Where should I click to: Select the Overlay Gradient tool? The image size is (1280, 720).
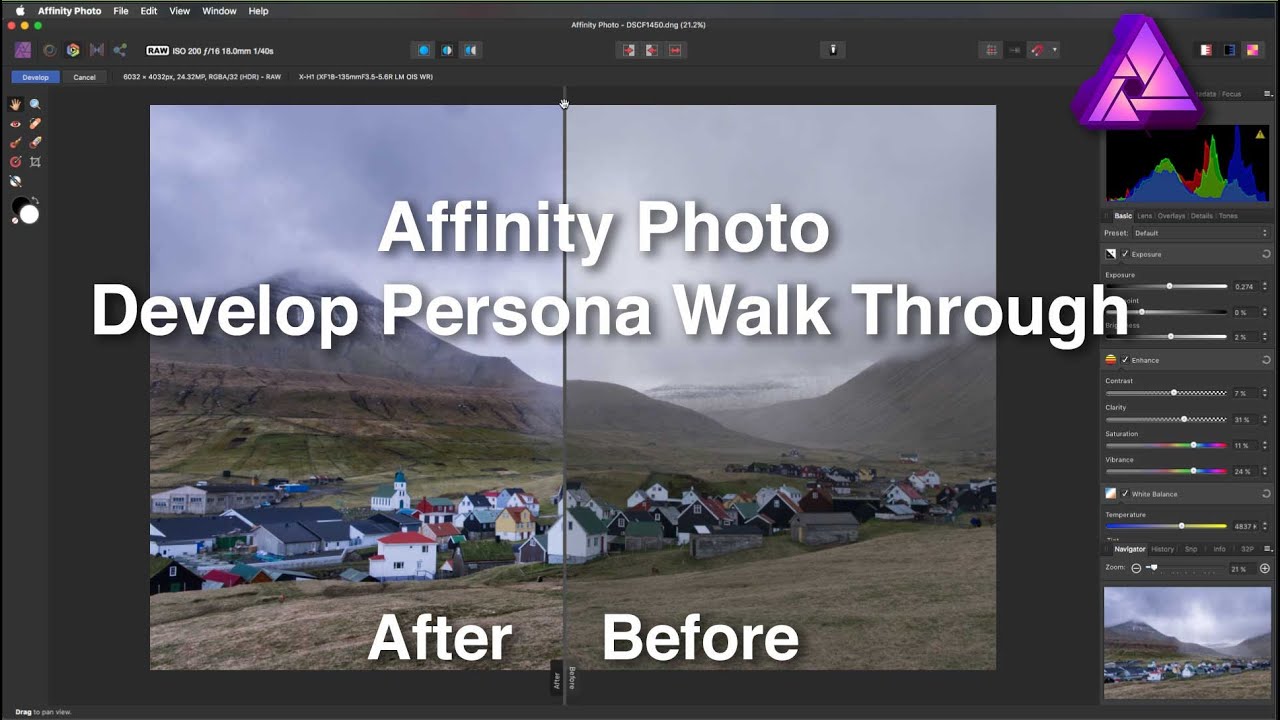16,161
